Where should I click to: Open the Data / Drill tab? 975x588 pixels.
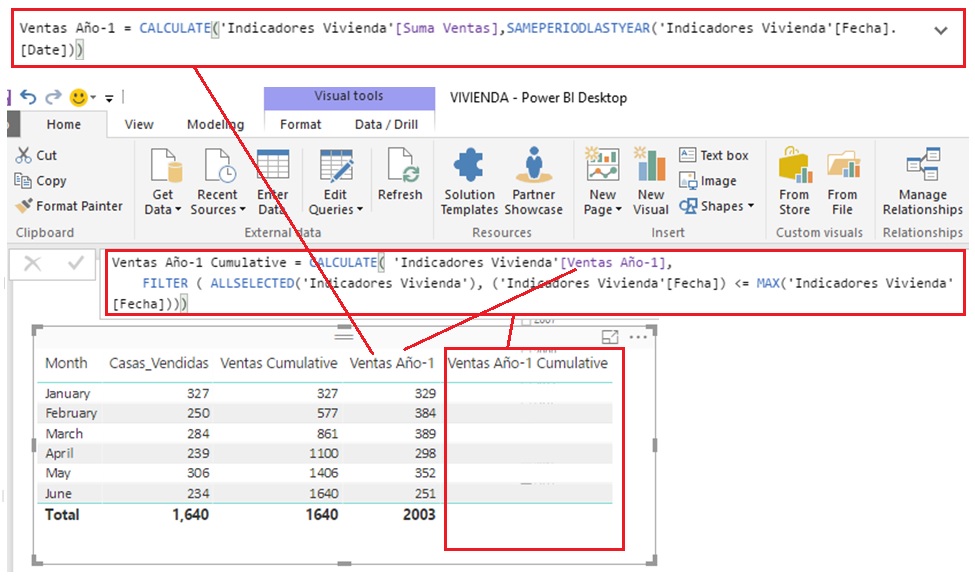(386, 124)
